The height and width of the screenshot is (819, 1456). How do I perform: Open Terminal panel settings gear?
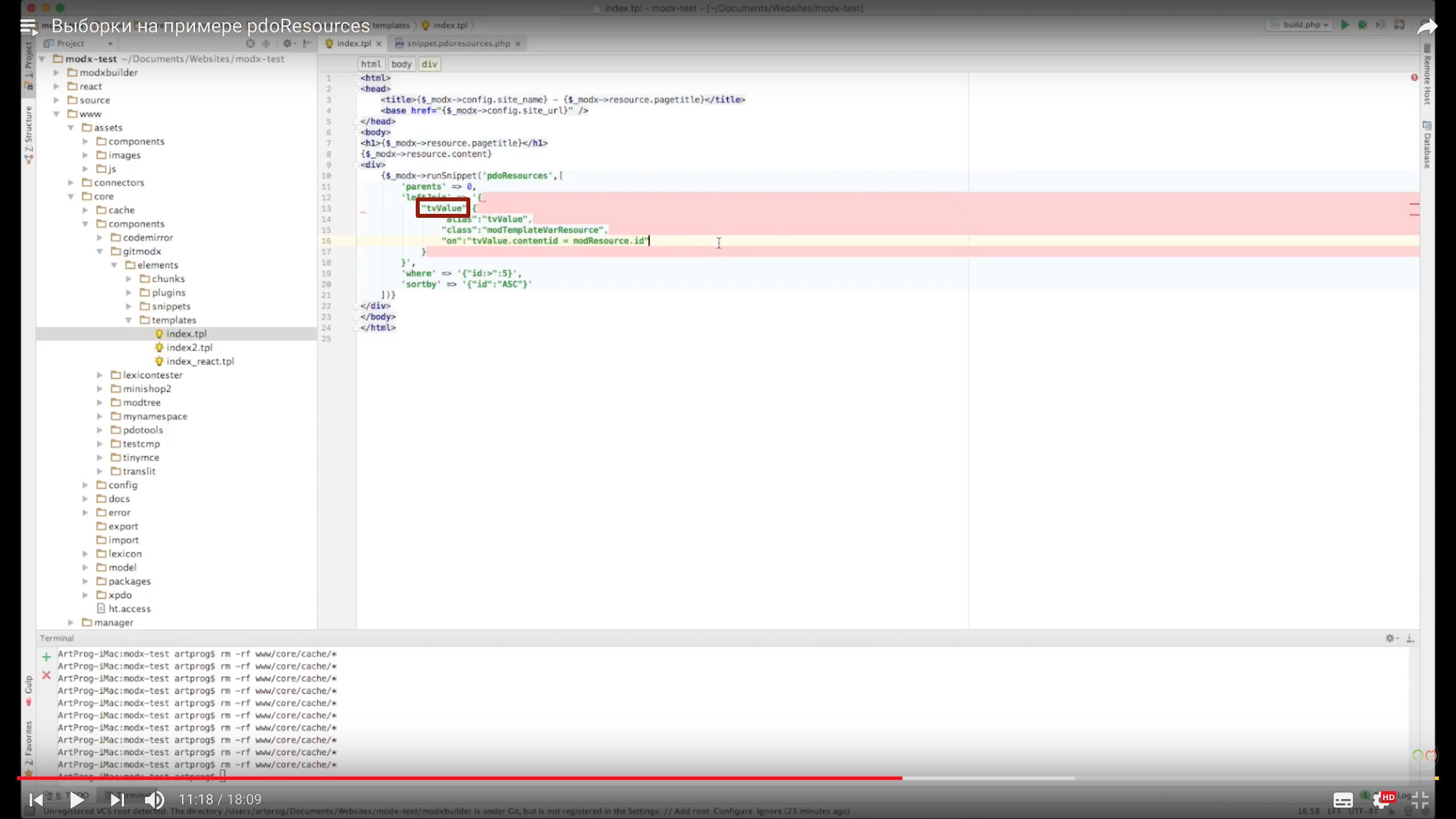[x=1391, y=638]
